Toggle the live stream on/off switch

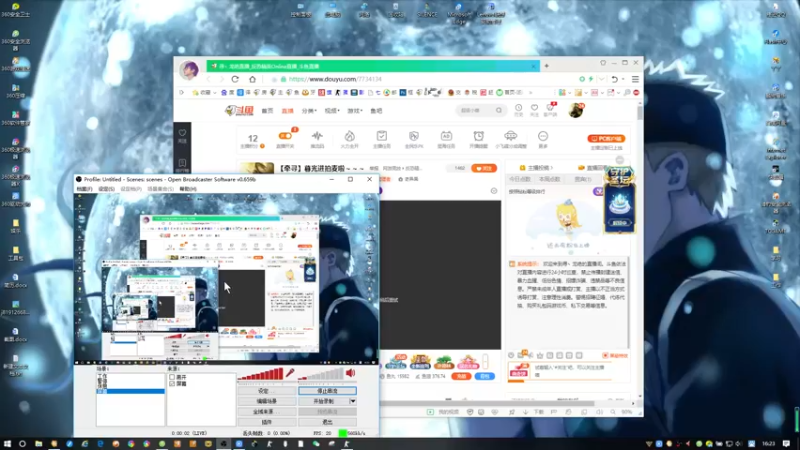coord(285,136)
